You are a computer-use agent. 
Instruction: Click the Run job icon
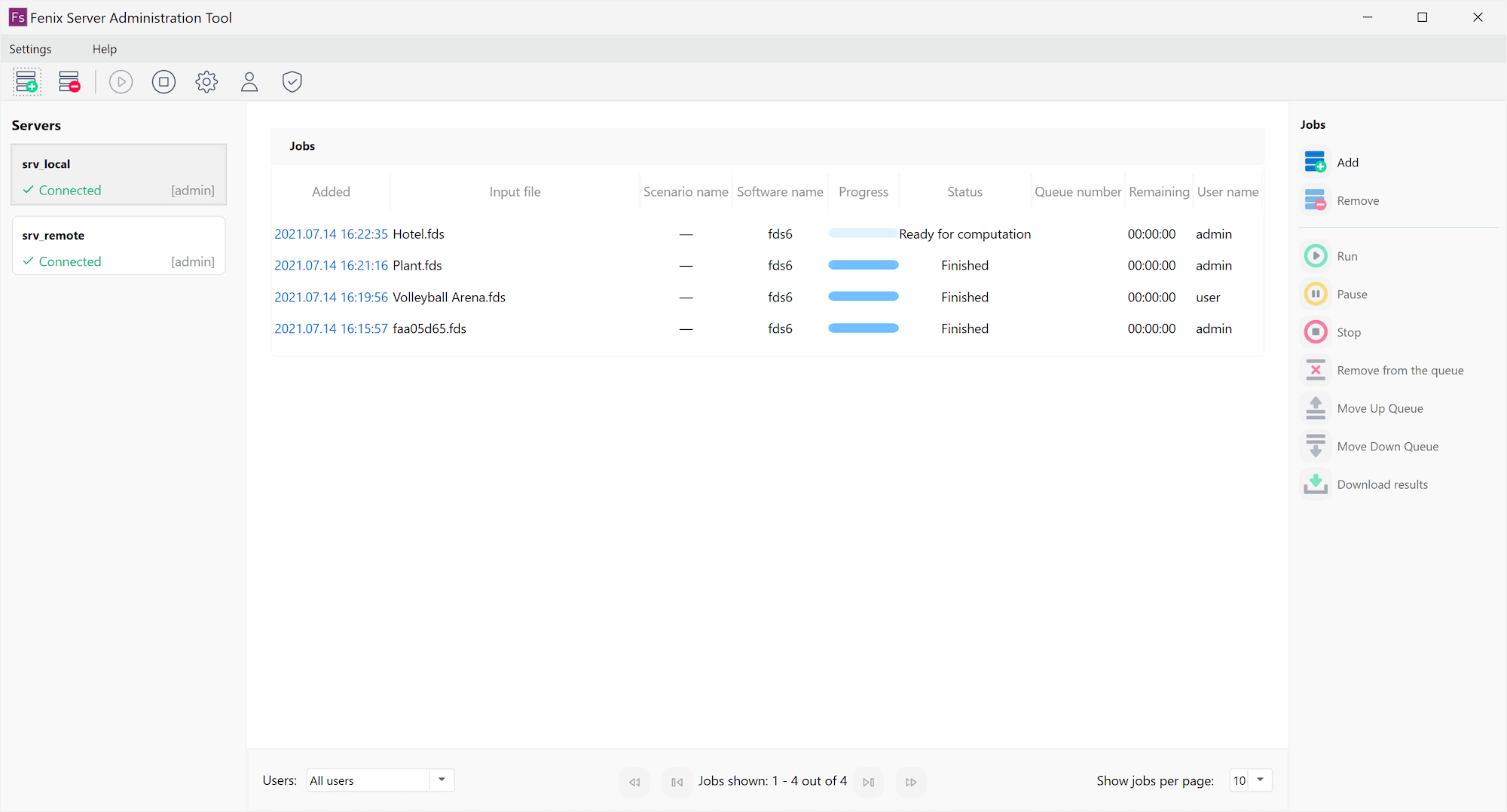click(x=1316, y=256)
